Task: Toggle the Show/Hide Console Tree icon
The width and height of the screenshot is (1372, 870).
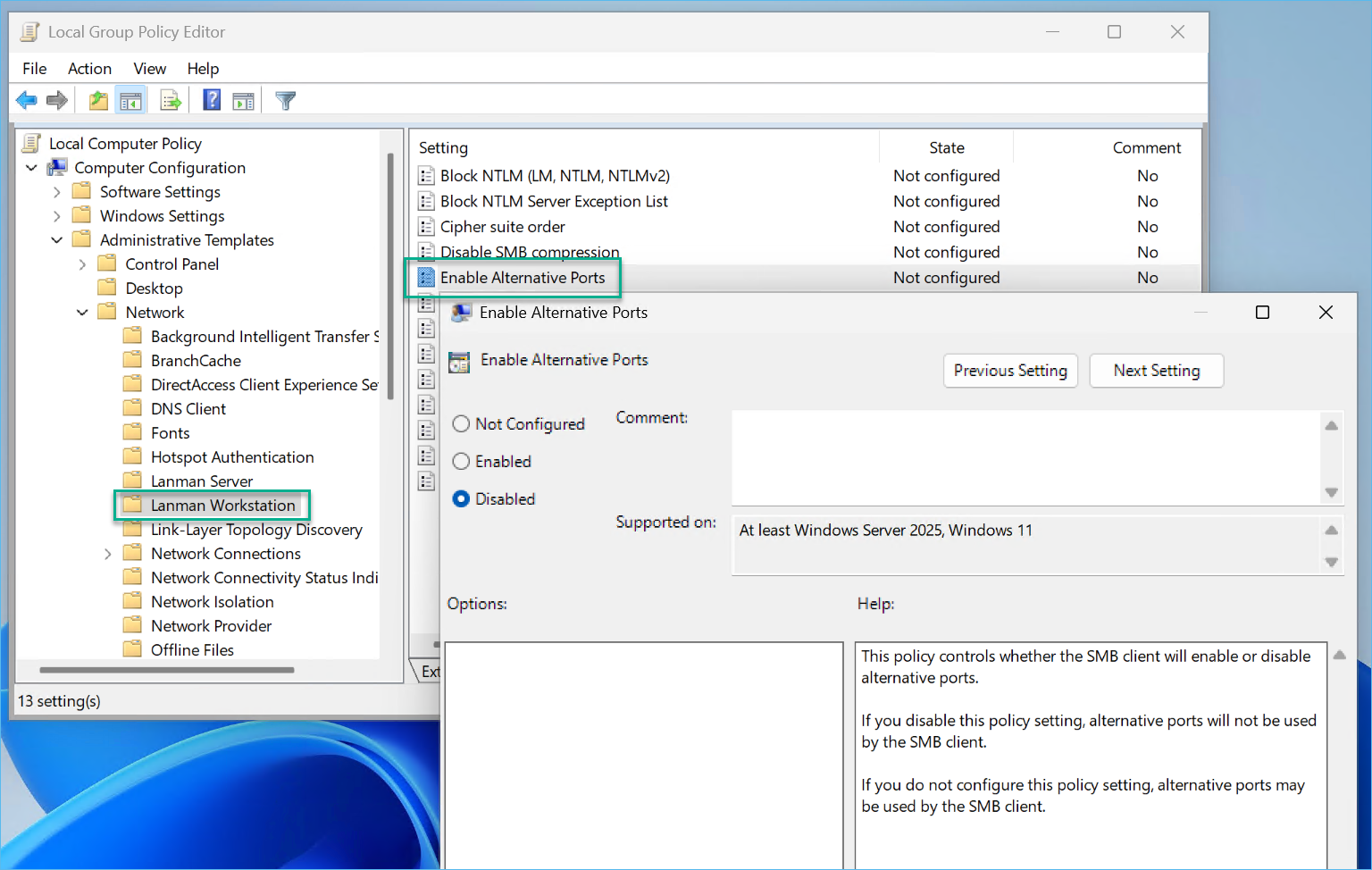Action: coord(130,99)
